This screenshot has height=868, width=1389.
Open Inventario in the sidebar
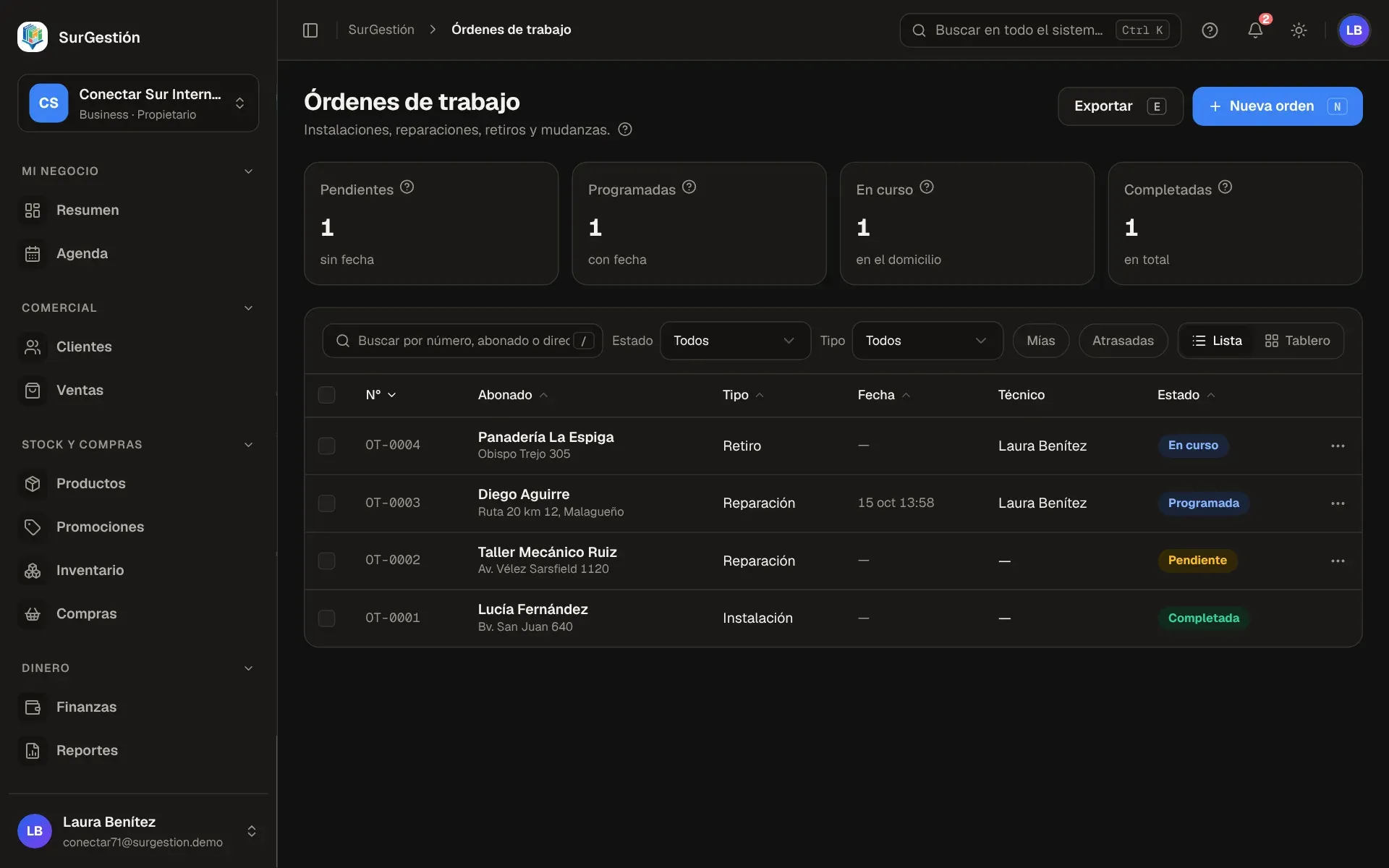click(137, 571)
